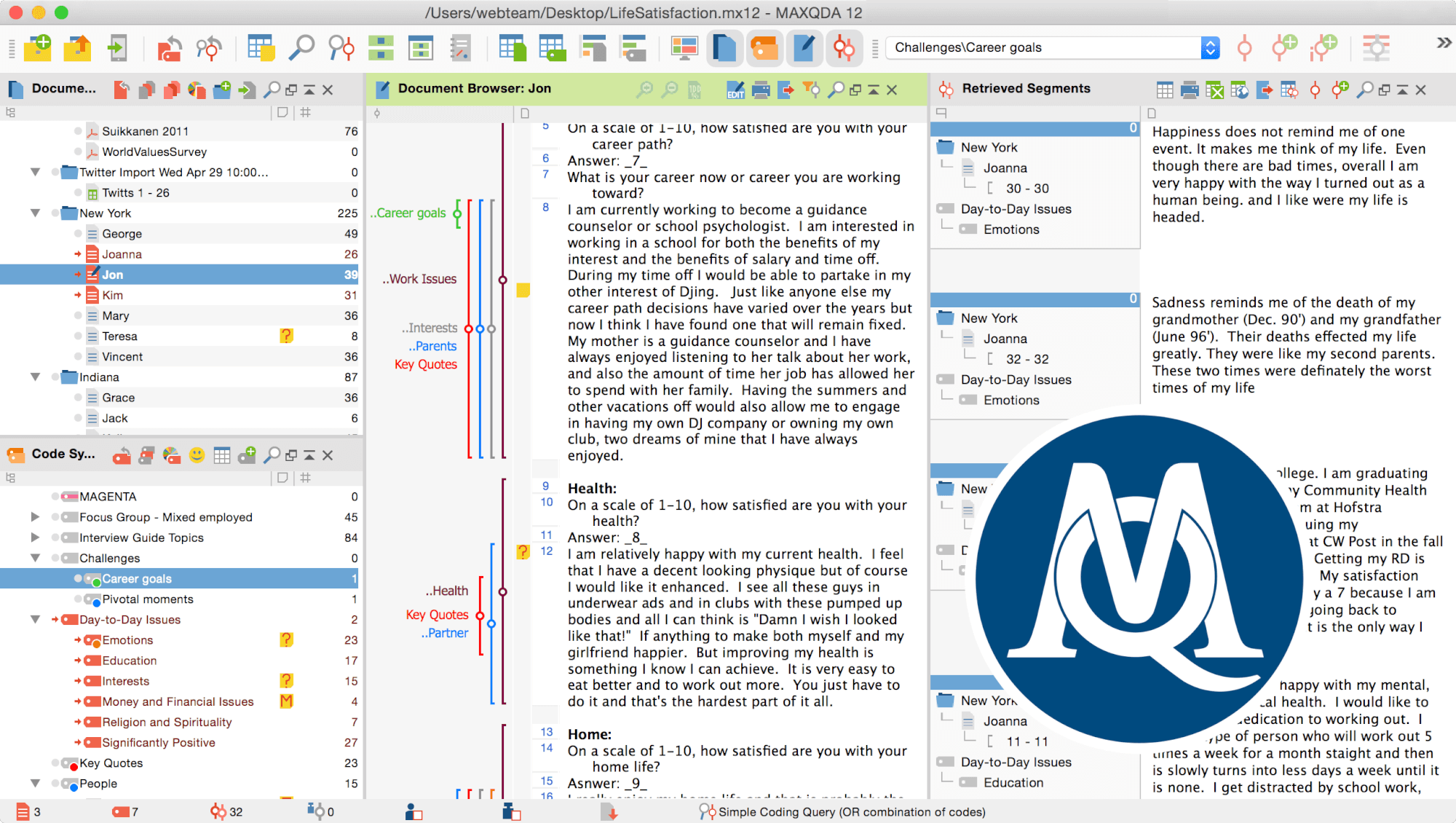Click the toolbar overflow double-arrow
Image resolution: width=1456 pixels, height=823 pixels.
click(1443, 44)
